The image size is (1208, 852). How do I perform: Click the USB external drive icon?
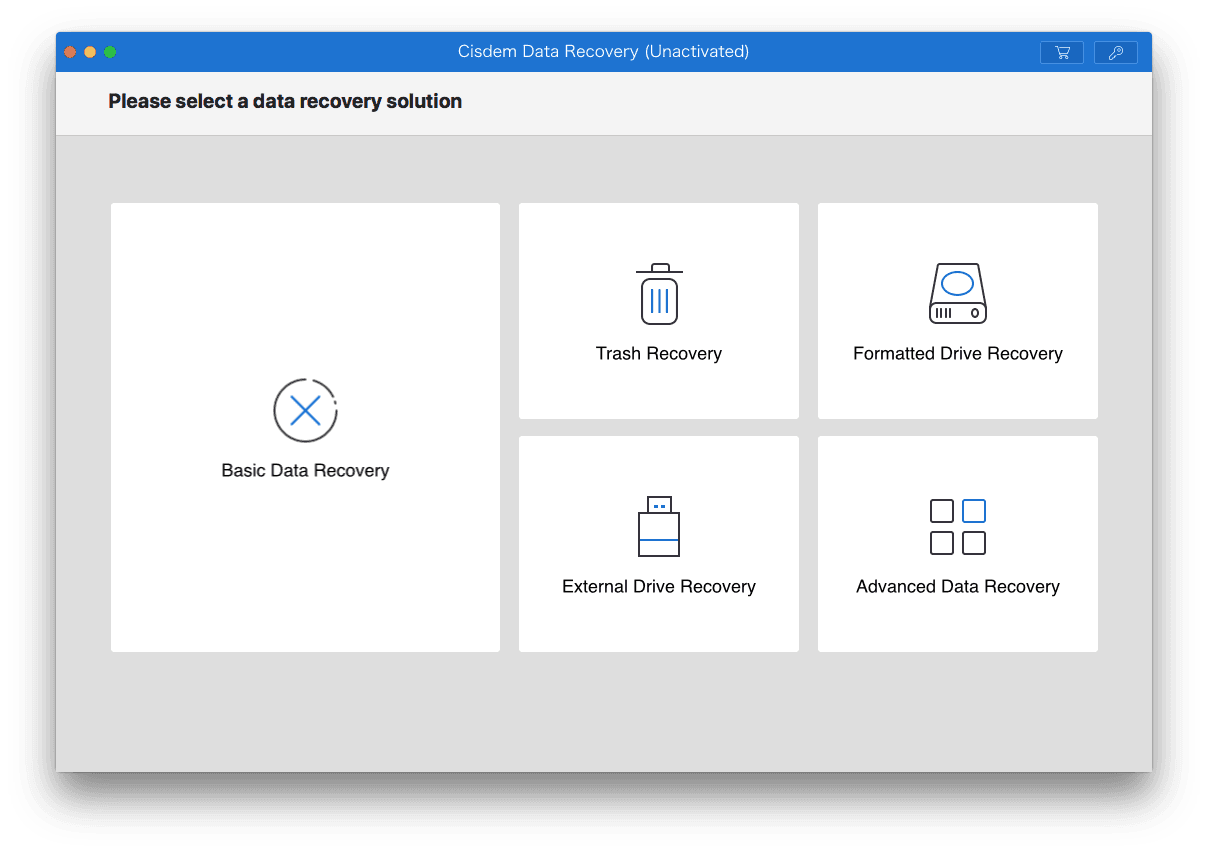(659, 526)
